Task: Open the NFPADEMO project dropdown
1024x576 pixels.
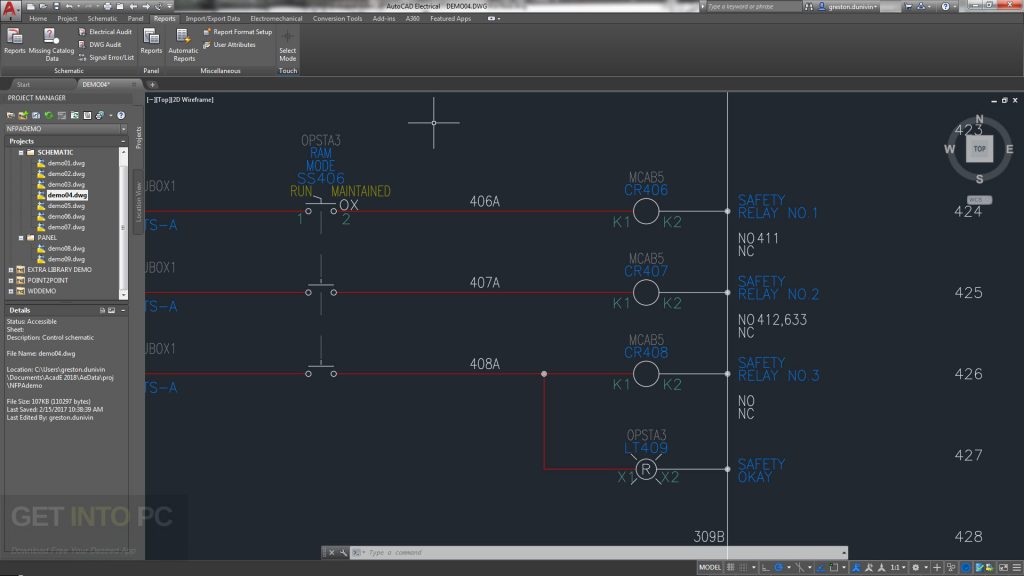Action: [123, 129]
